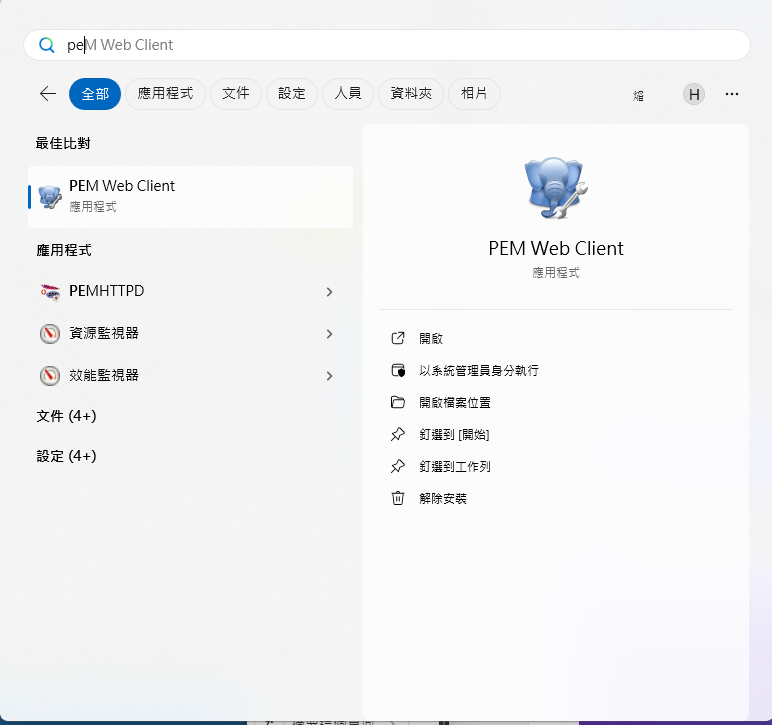The width and height of the screenshot is (772, 725).
Task: Click the search text input field
Action: 400,45
